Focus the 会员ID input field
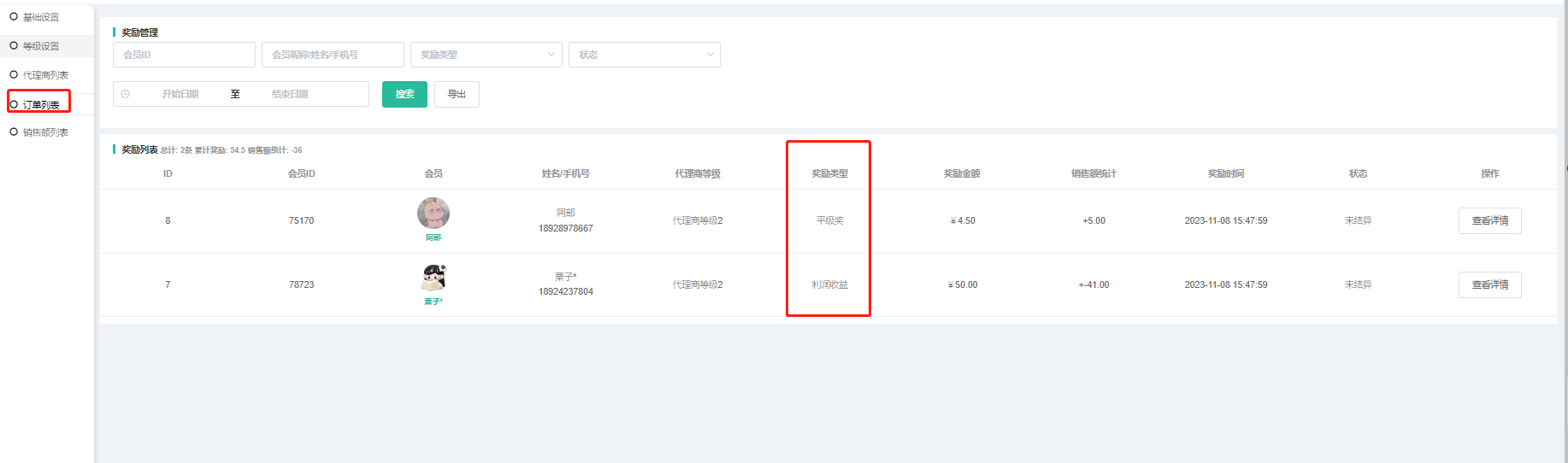 point(184,55)
